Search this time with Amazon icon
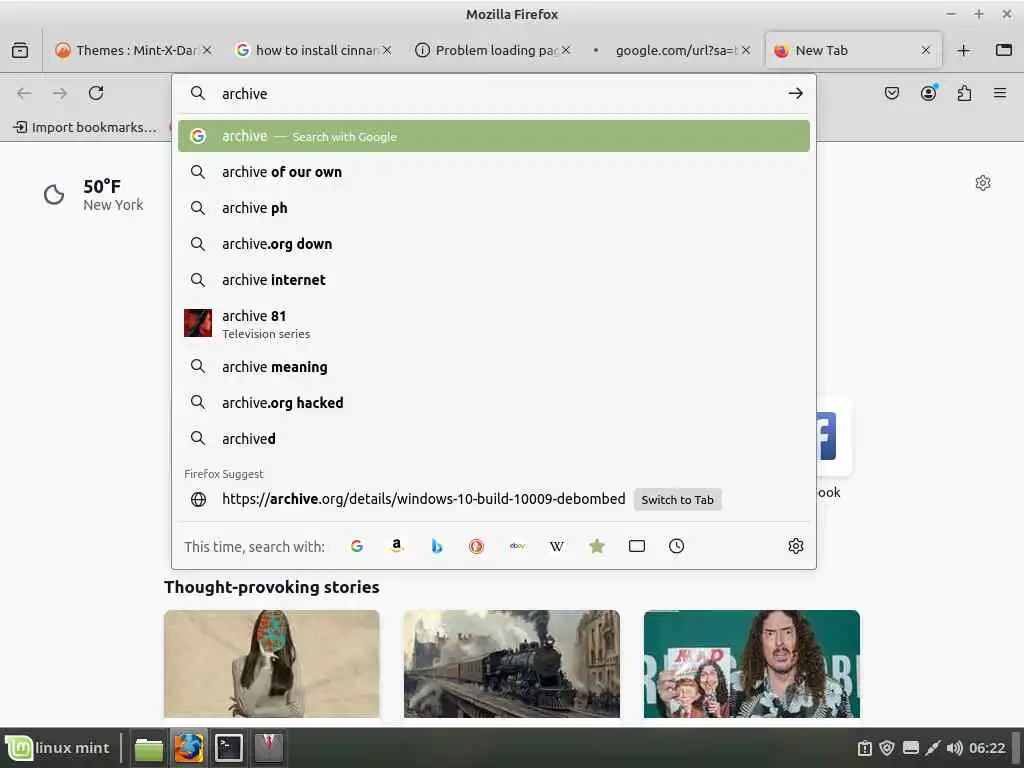The height and width of the screenshot is (768, 1024). point(396,546)
